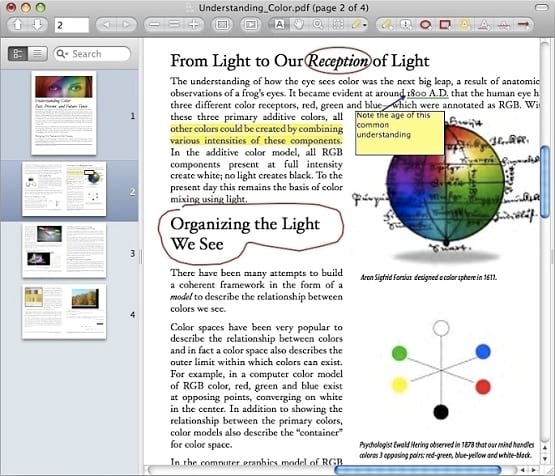555x476 pixels.
Task: Click the heading 'Organizing the Light We See'
Action: click(245, 234)
